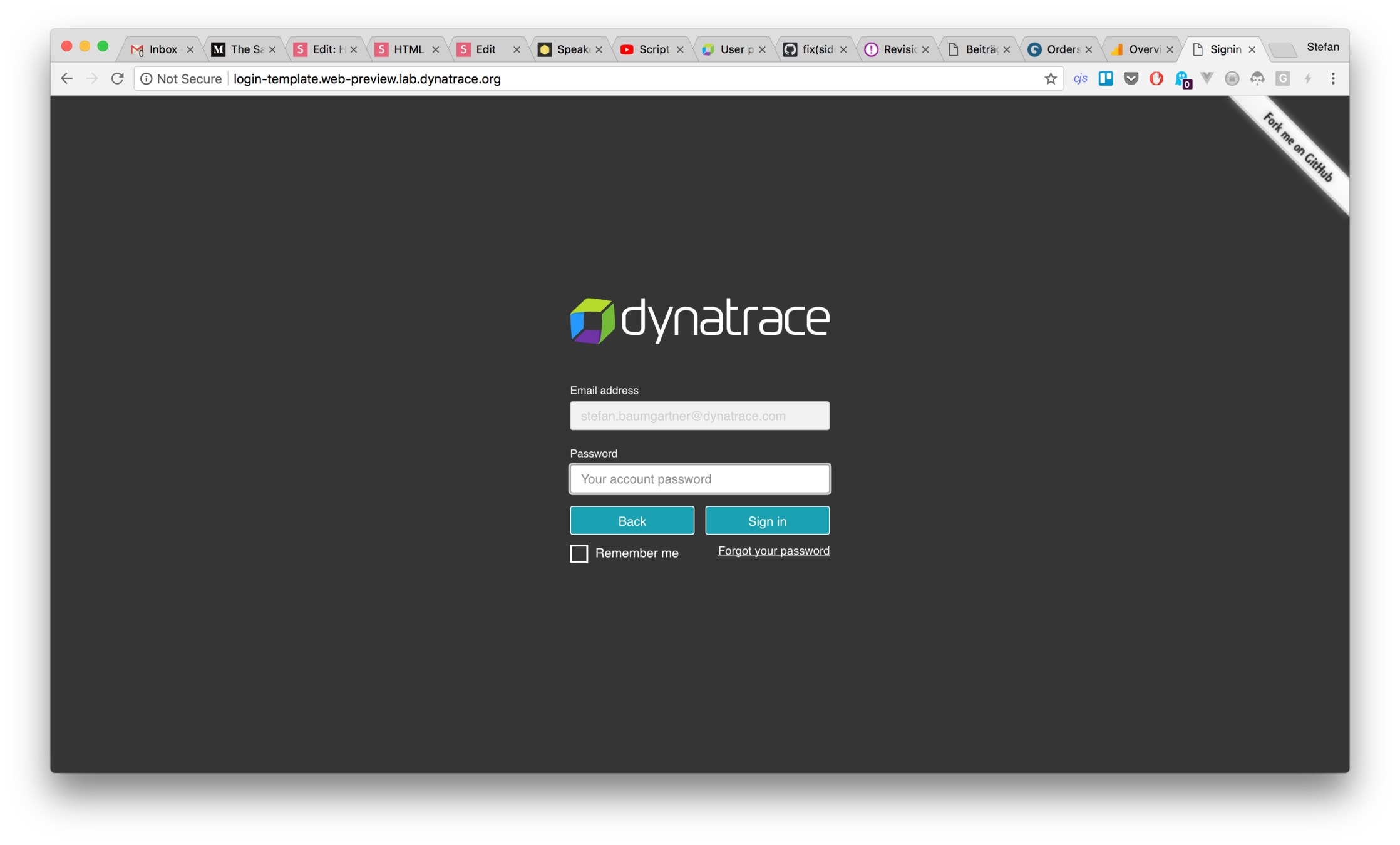Click the cjs extension icon
Image resolution: width=1400 pixels, height=845 pixels.
[1080, 78]
